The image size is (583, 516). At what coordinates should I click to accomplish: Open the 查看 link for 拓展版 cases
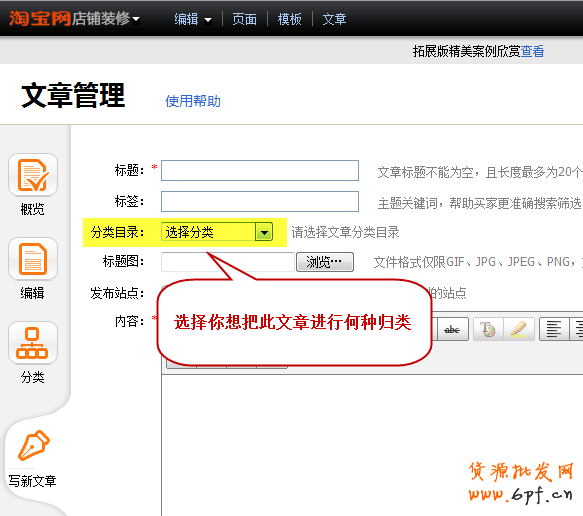[x=532, y=51]
